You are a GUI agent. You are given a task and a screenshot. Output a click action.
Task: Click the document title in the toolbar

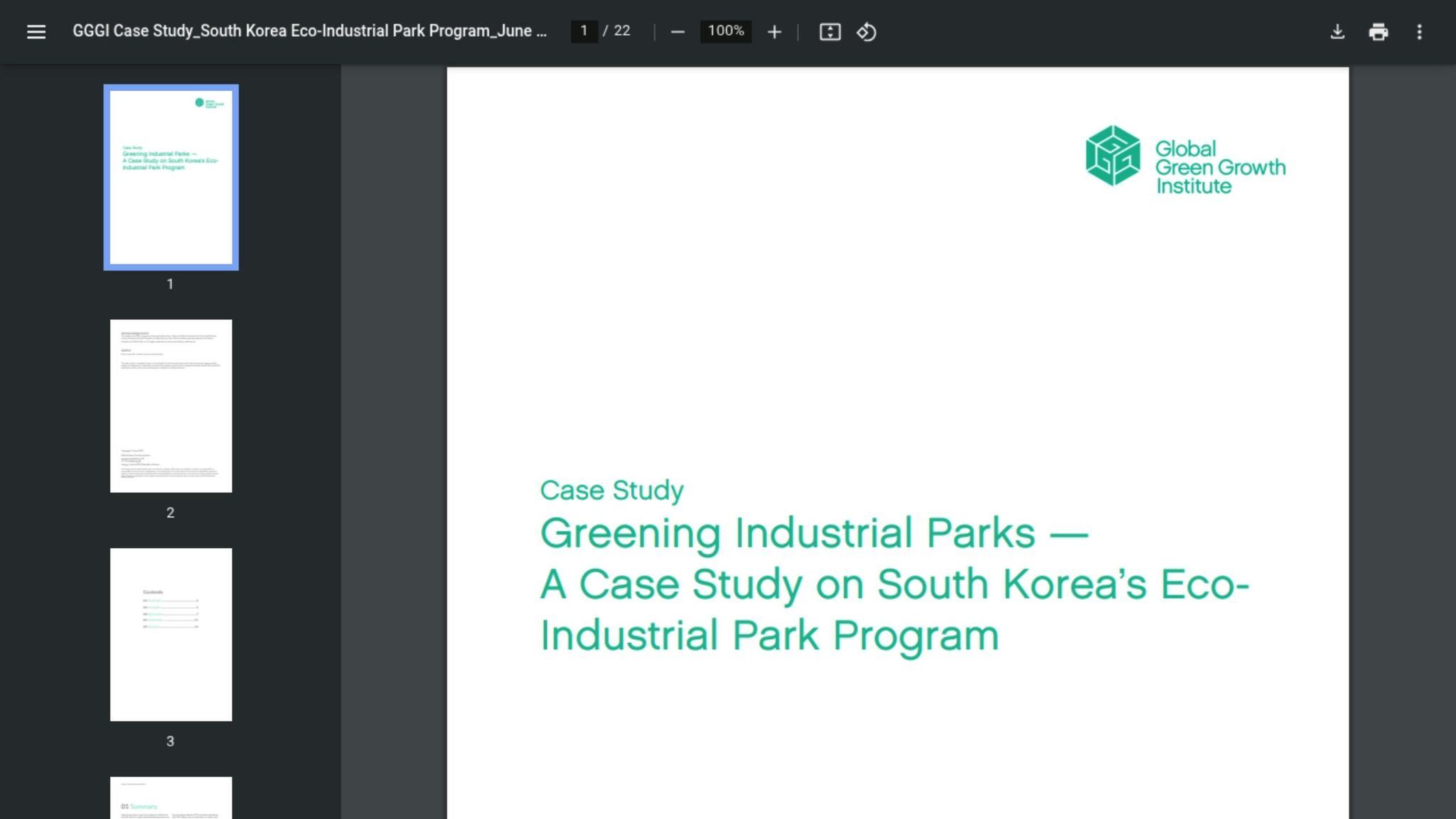pos(309,31)
